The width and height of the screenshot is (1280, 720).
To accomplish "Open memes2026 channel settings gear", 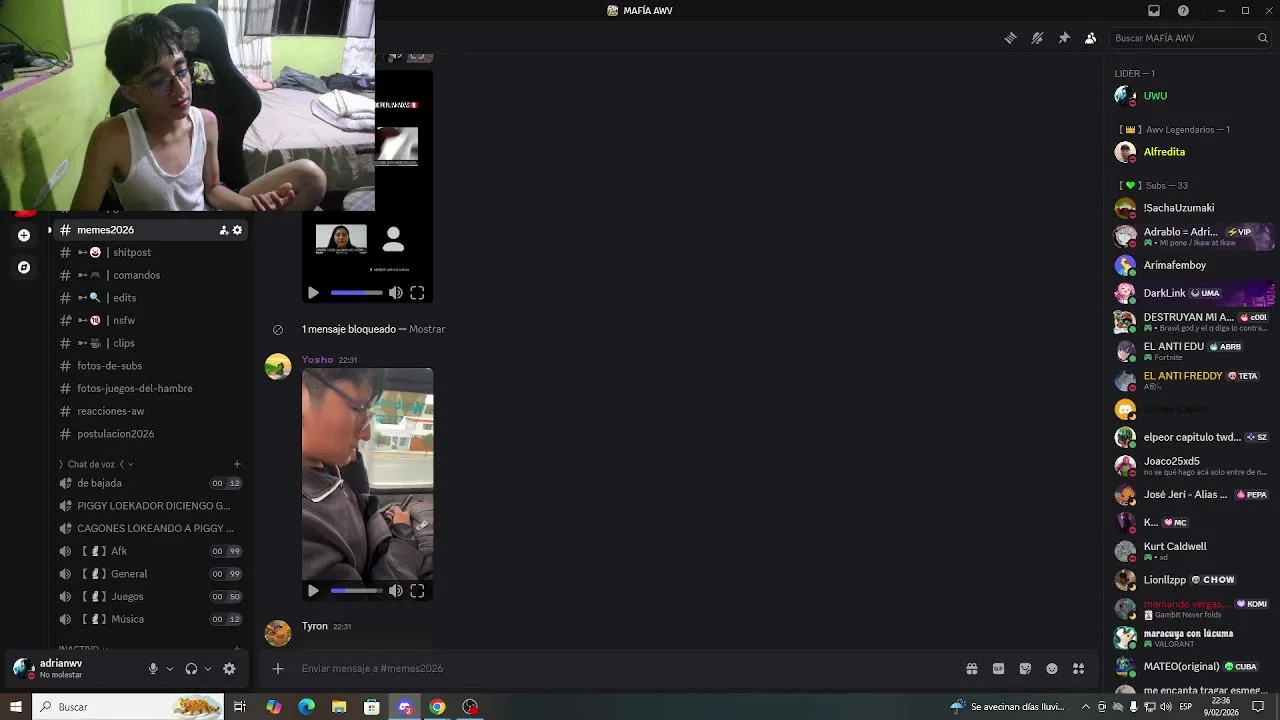I will click(237, 230).
